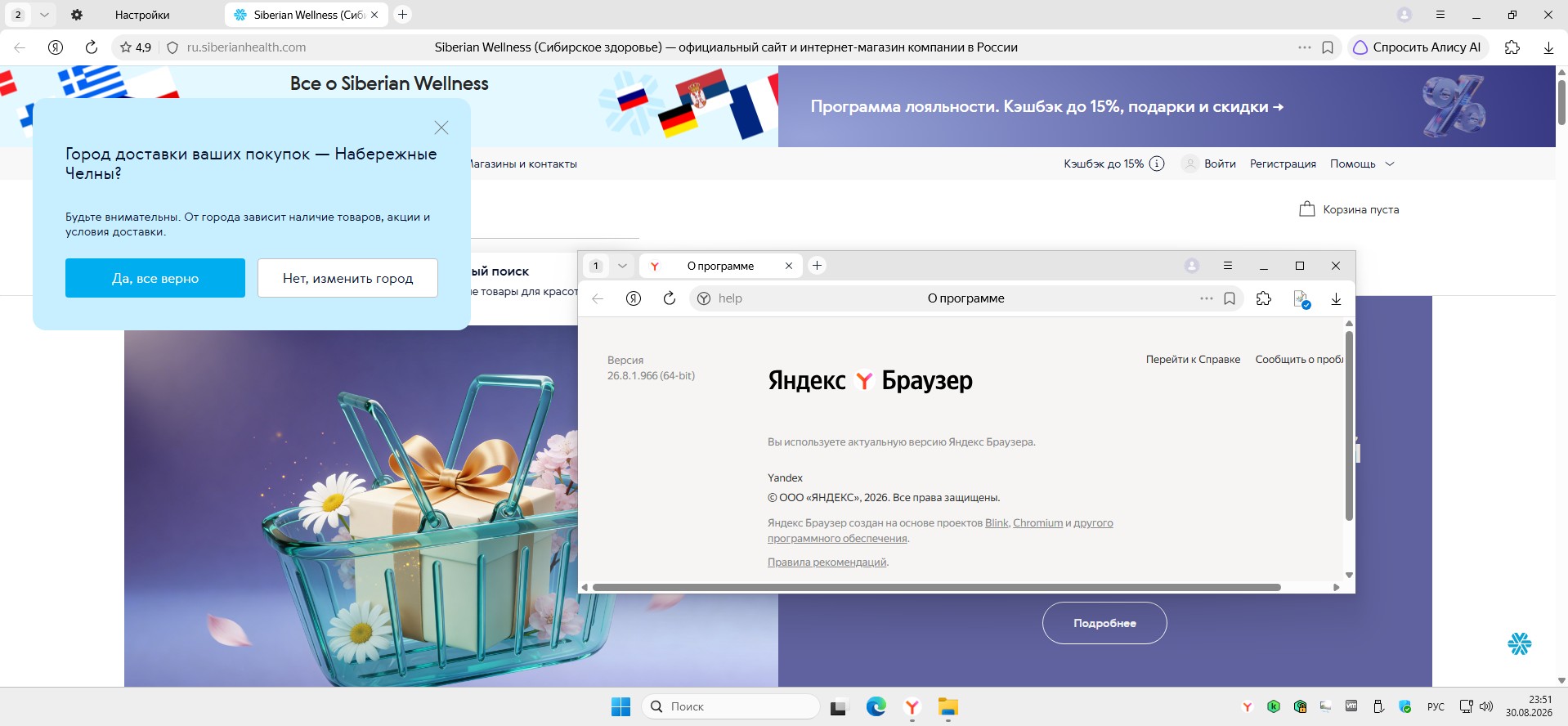Open the tab counter showing 1
The width and height of the screenshot is (1568, 726).
tap(596, 266)
